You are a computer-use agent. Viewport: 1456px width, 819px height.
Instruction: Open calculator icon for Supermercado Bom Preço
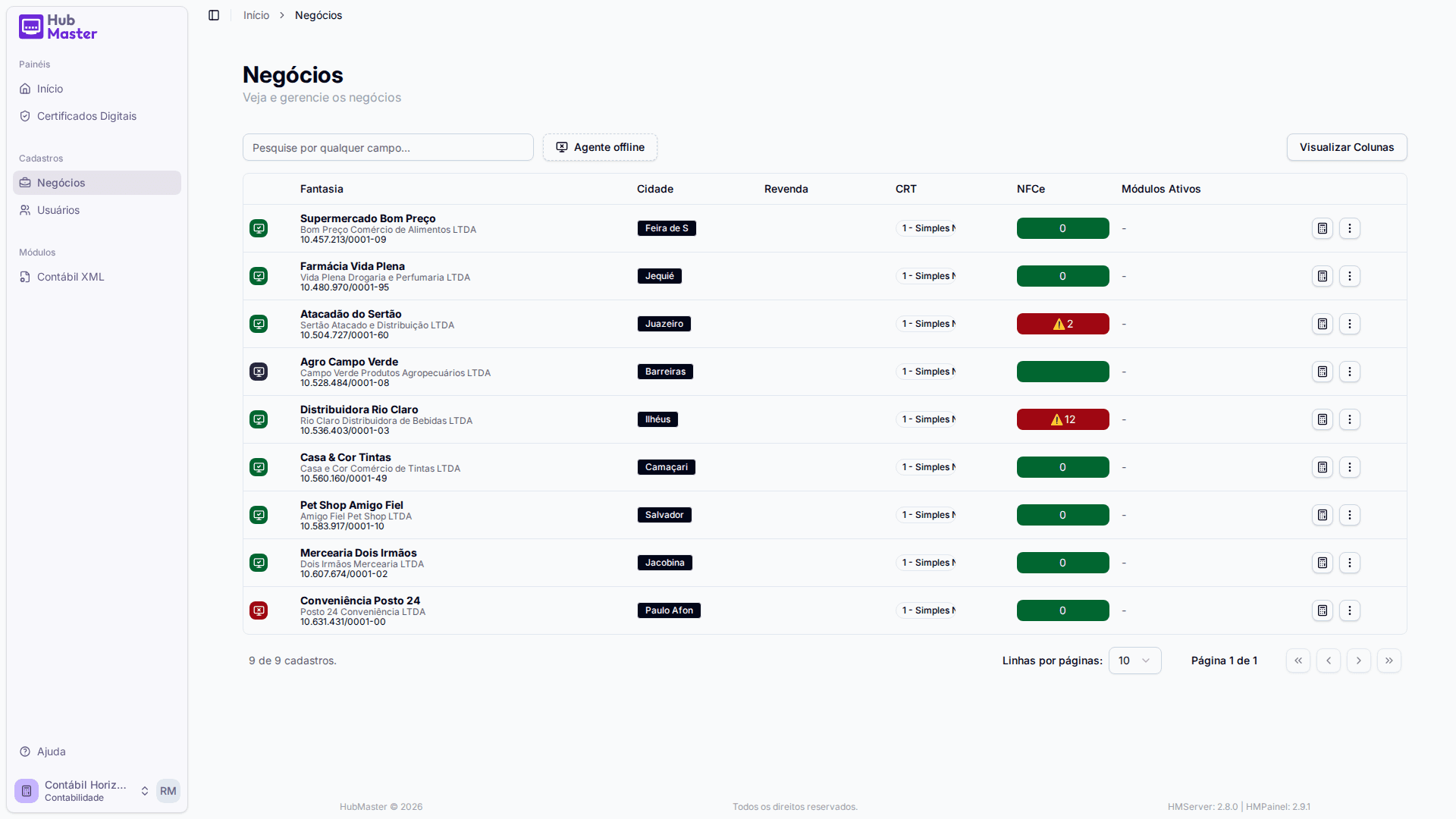[1323, 228]
